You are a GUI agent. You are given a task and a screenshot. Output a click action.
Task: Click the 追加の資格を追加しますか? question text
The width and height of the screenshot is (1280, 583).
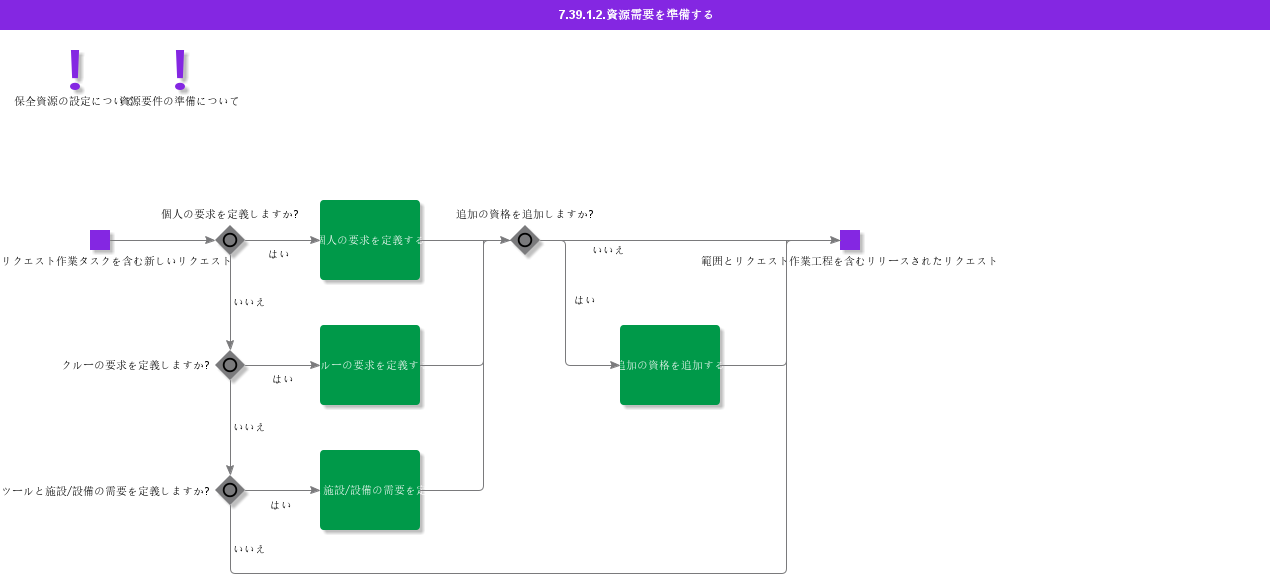coord(525,214)
